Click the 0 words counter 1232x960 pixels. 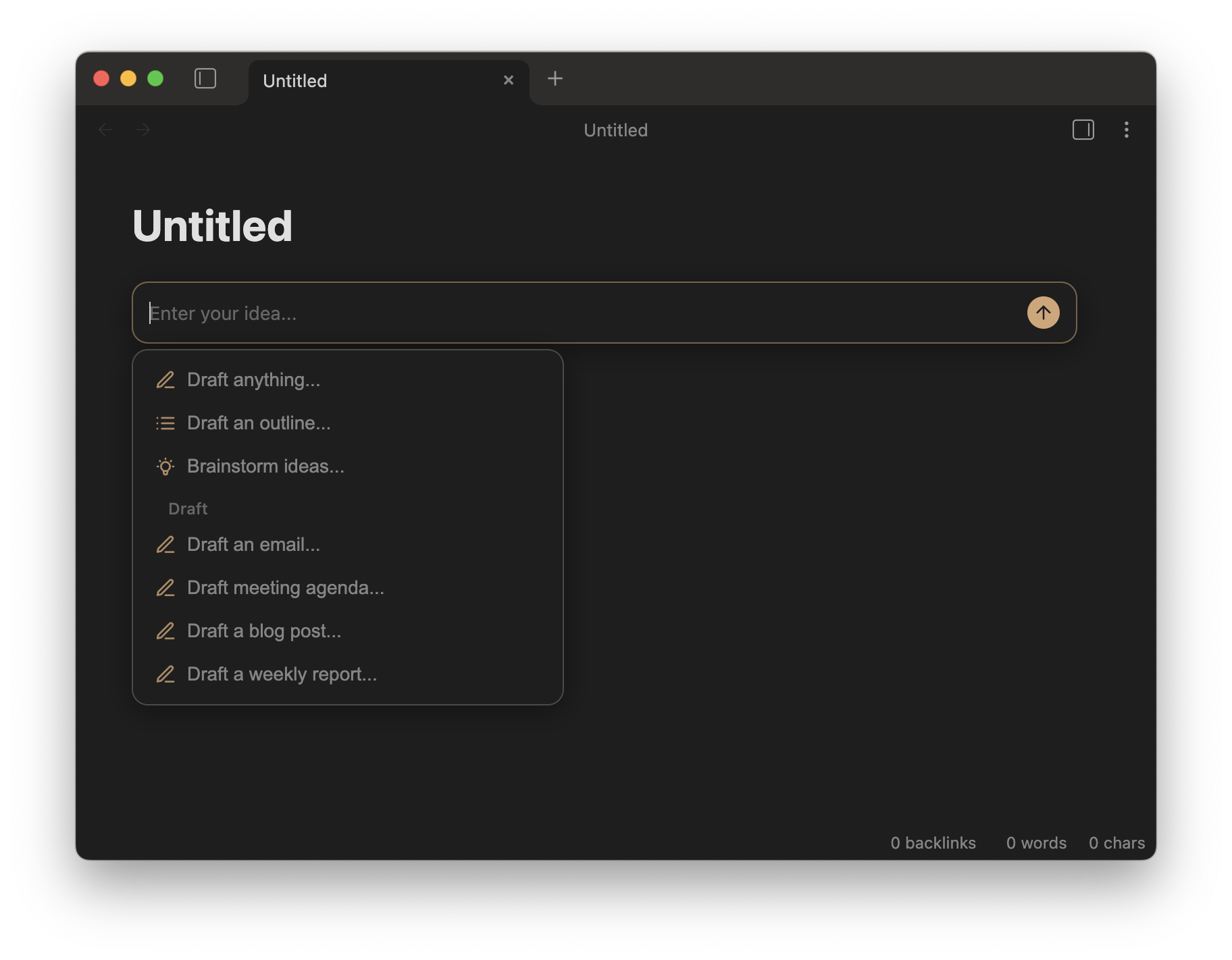1036,843
